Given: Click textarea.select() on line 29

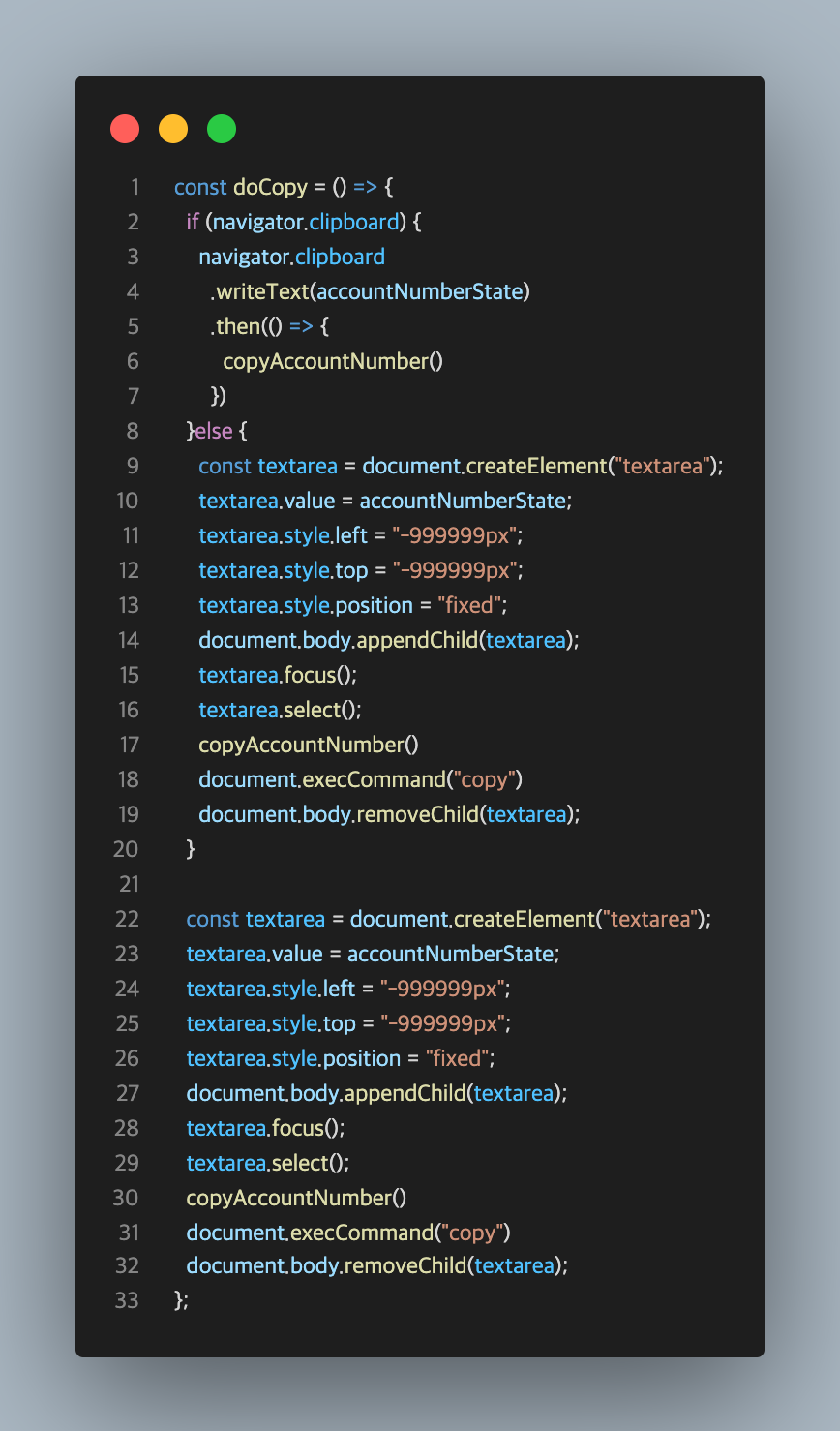Looking at the screenshot, I should [x=268, y=1163].
